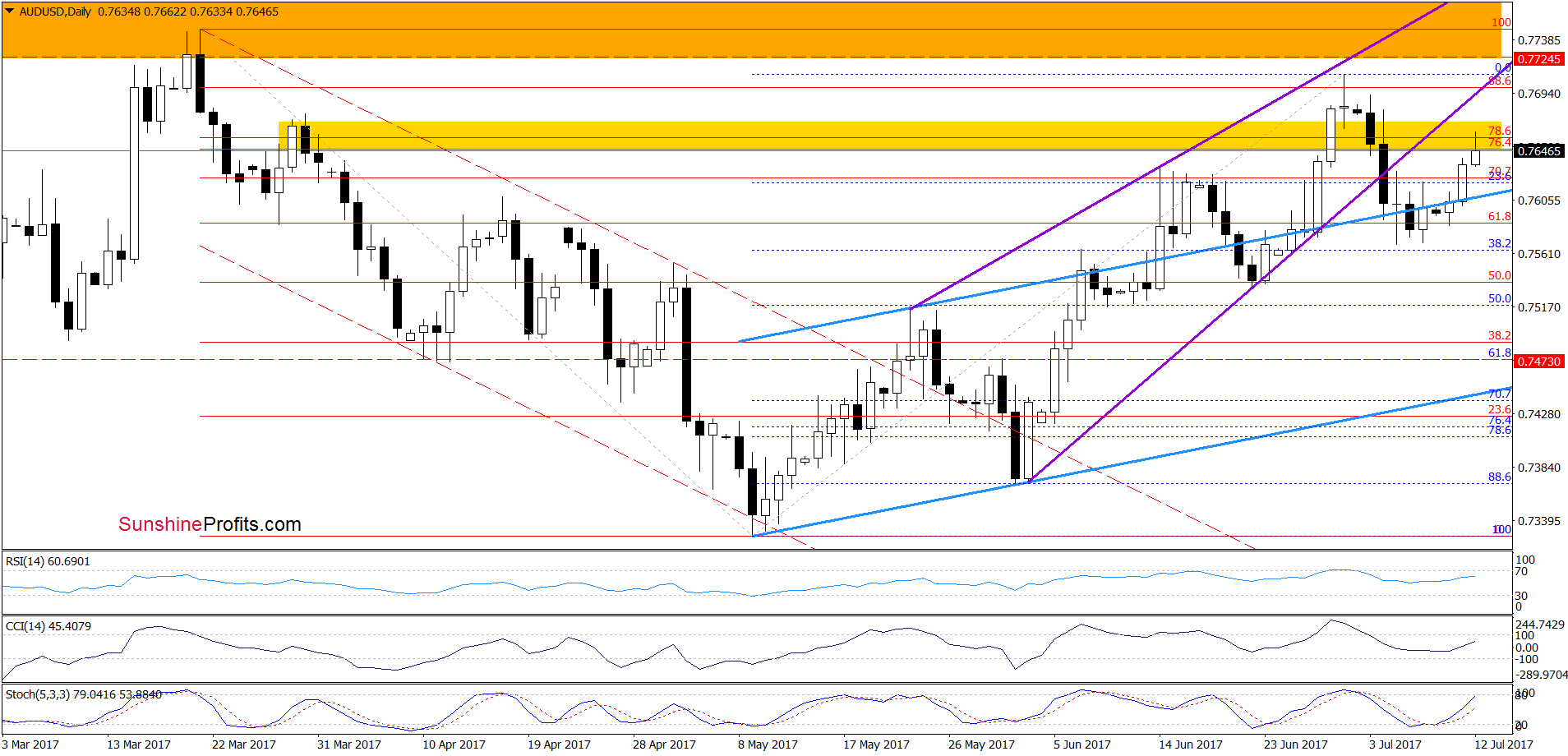Click the 0.73840 price axis value
This screenshot has width=1568, height=756.
pos(1539,468)
